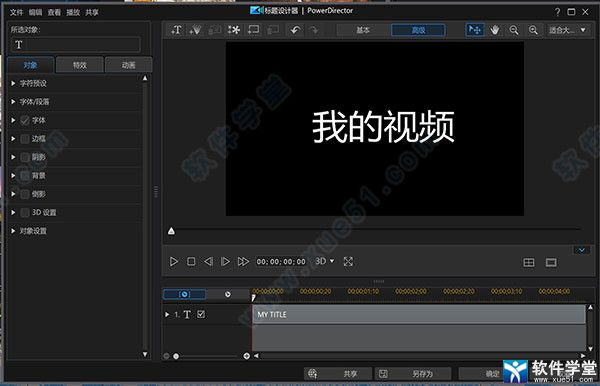This screenshot has height=386, width=600.
Task: Switch to the 对象 tab
Action: click(x=31, y=65)
